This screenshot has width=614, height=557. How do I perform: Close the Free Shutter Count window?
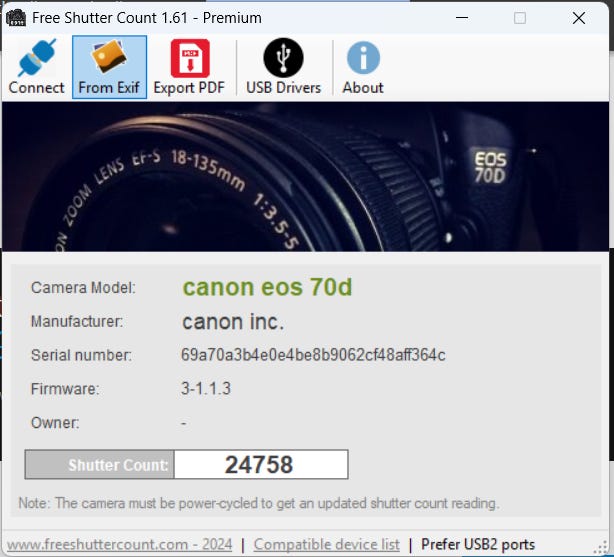(579, 18)
